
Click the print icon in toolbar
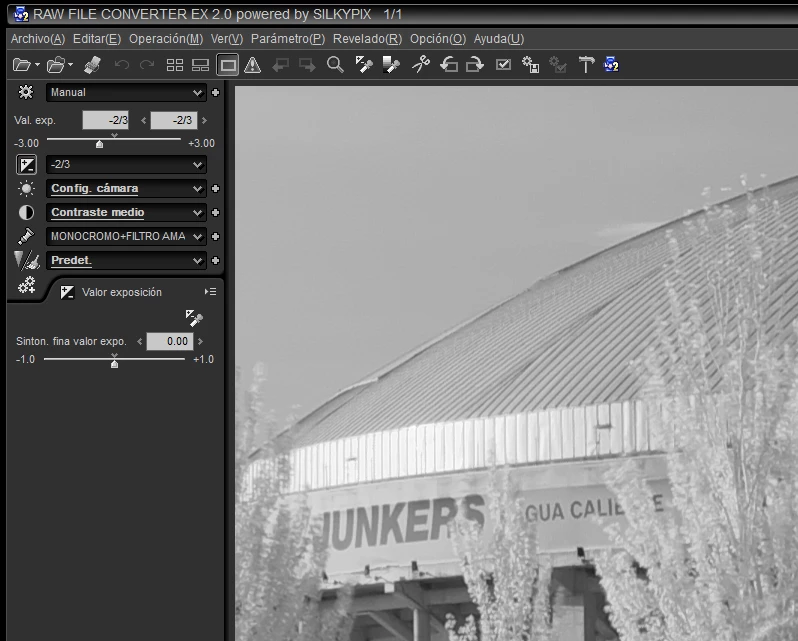pos(92,65)
